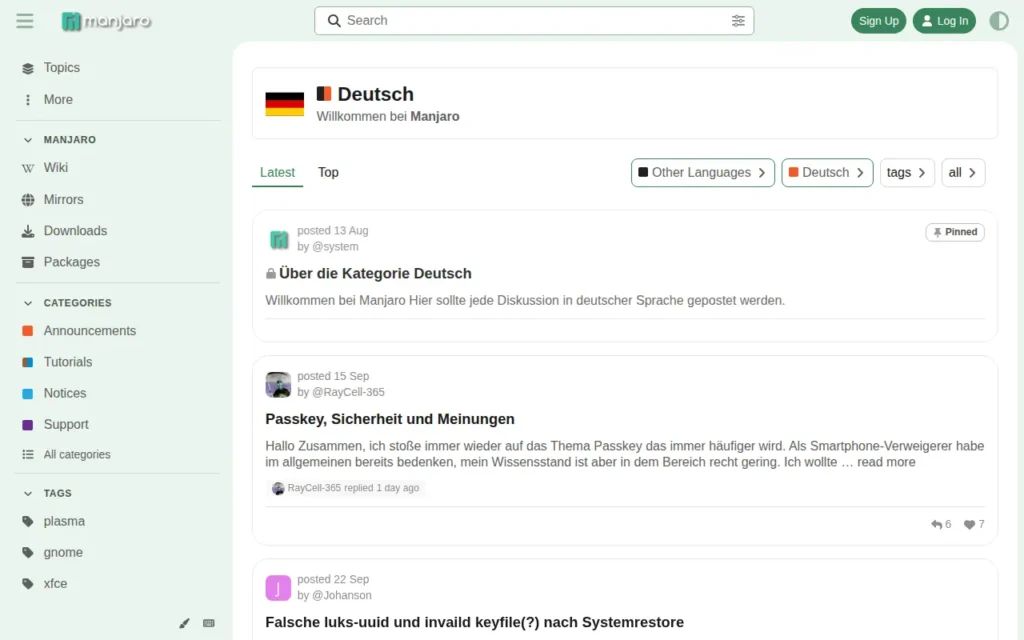
Task: Click the search magnifier icon
Action: click(x=334, y=21)
